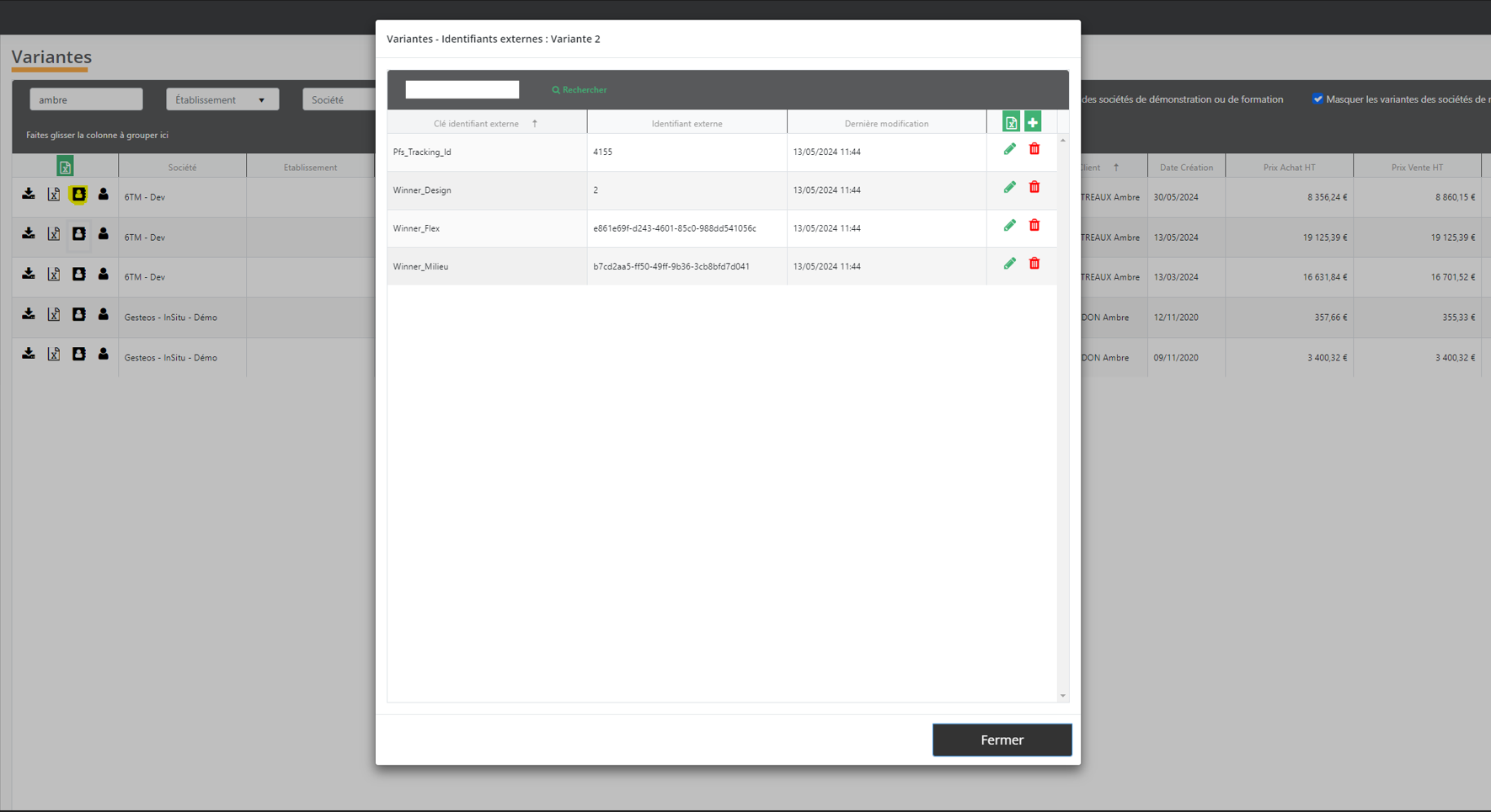This screenshot has height=812, width=1491.
Task: Close the dialog with Fermer button
Action: tap(1002, 740)
